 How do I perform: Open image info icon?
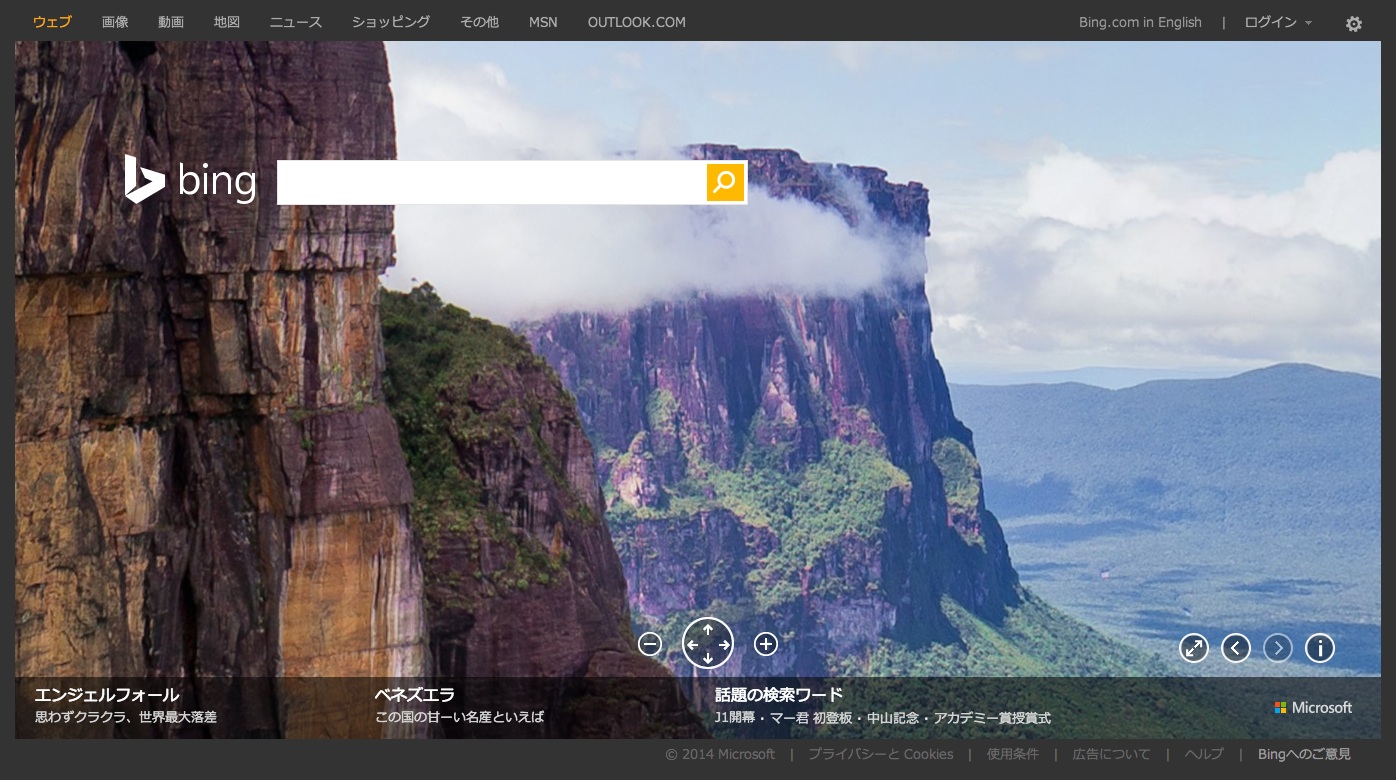pos(1320,648)
